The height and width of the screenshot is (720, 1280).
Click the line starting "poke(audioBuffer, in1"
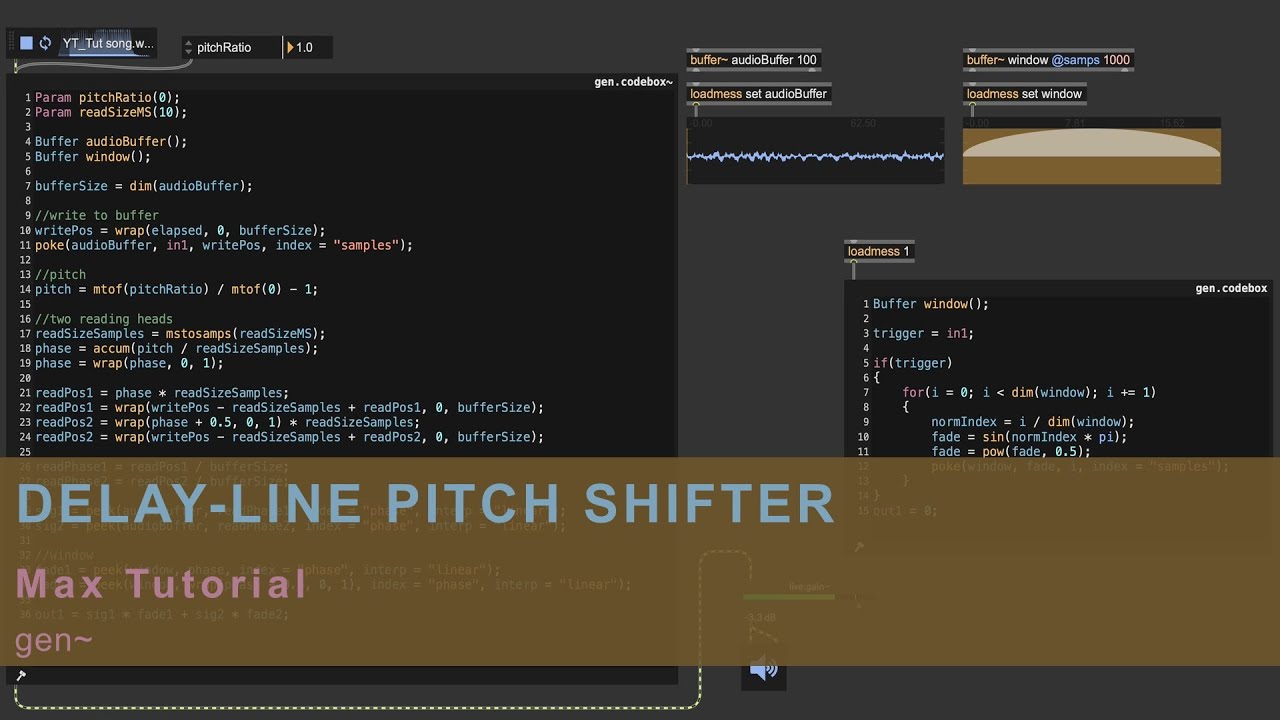tap(224, 245)
